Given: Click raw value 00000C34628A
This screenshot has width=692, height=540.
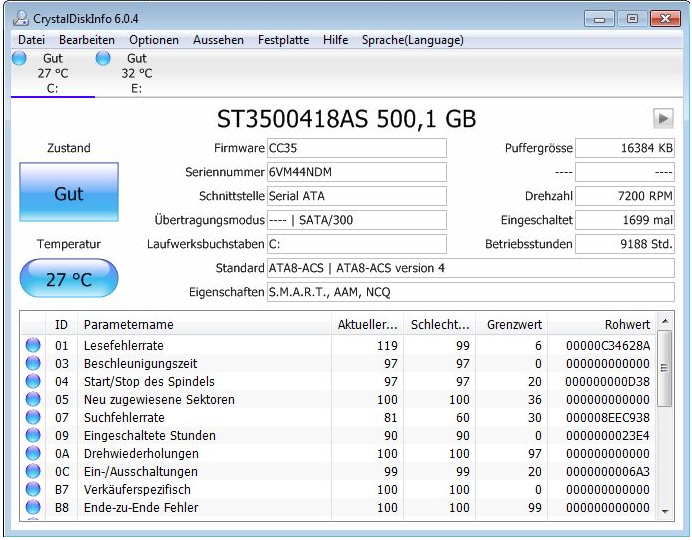Looking at the screenshot, I should tap(608, 345).
